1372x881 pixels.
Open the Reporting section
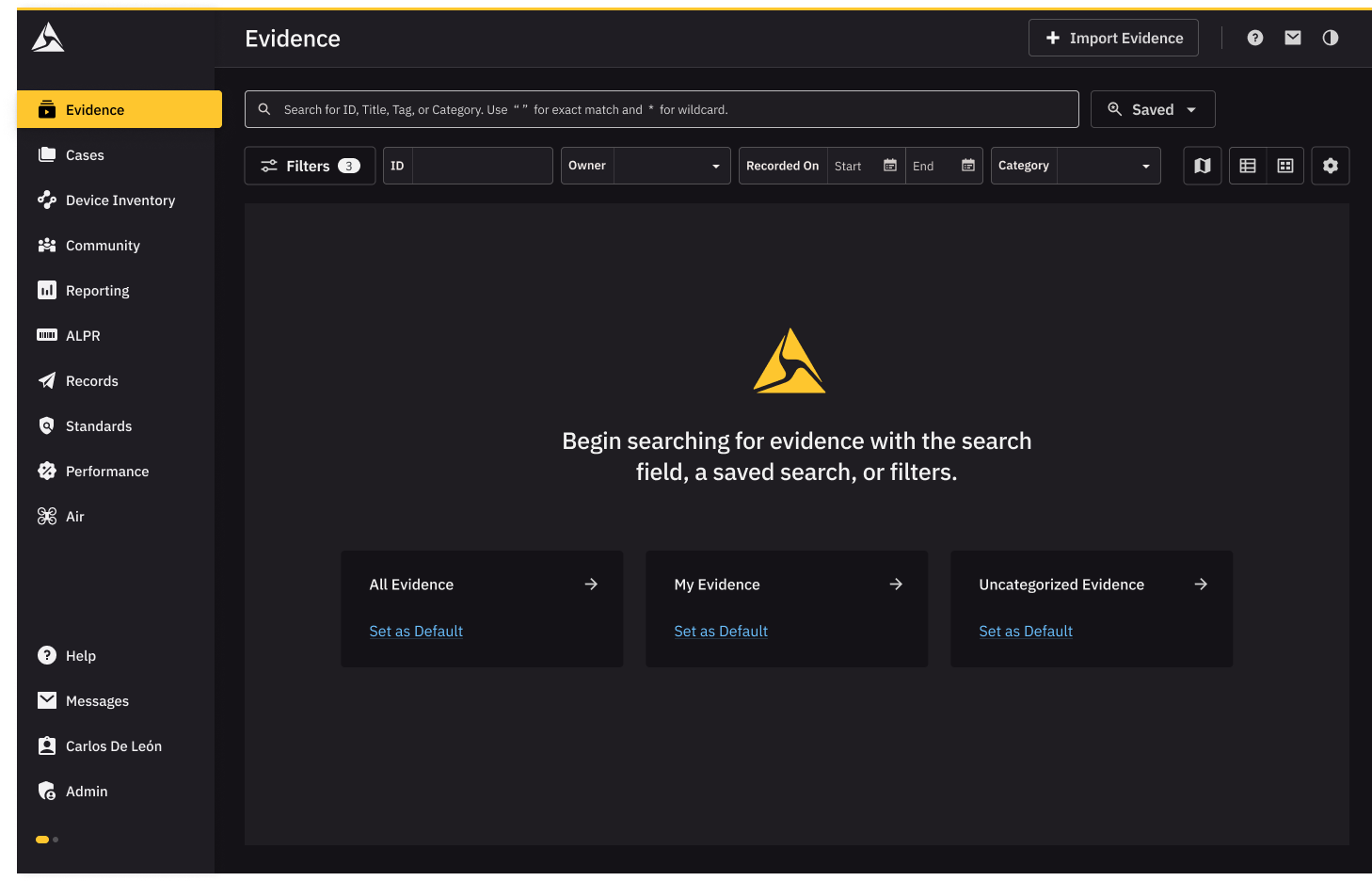(97, 290)
